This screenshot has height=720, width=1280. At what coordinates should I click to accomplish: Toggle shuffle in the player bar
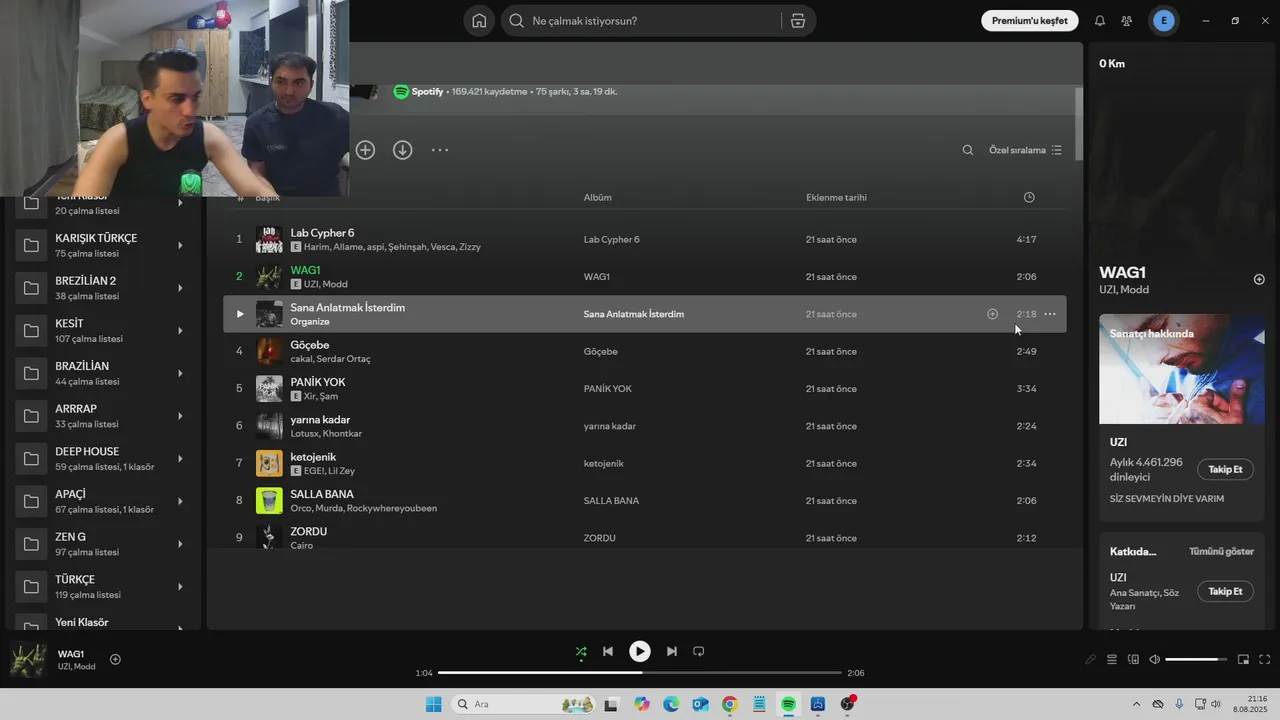click(581, 652)
